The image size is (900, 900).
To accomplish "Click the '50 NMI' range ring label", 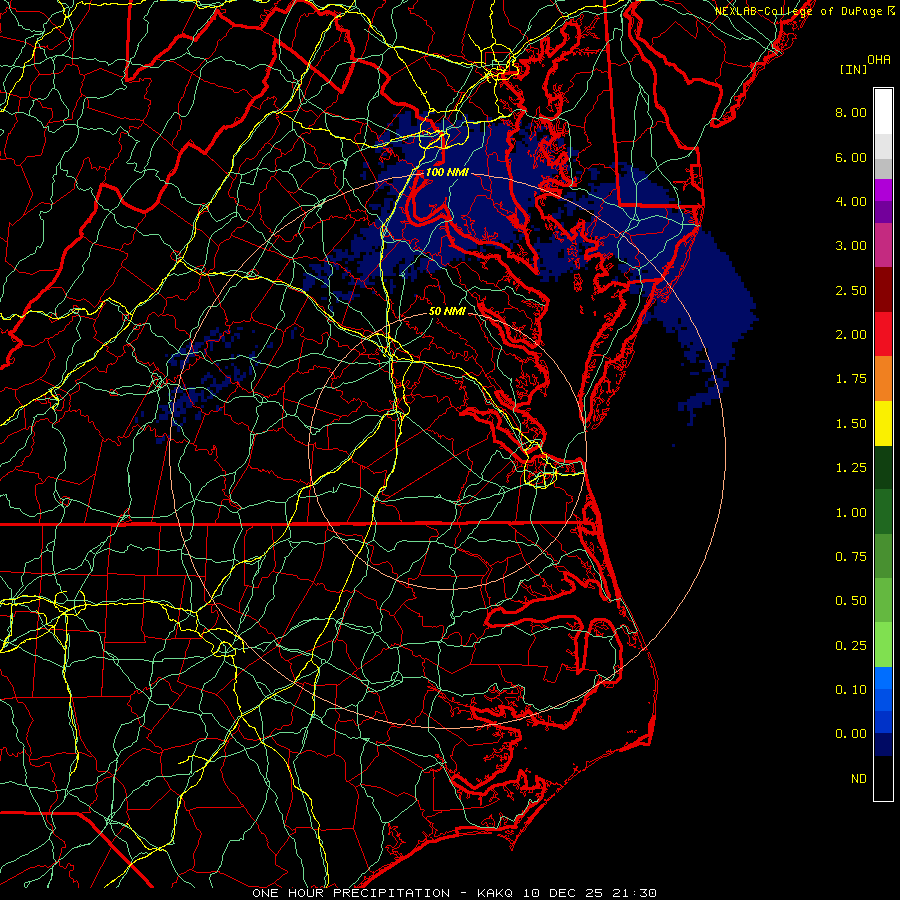I will pos(447,311).
